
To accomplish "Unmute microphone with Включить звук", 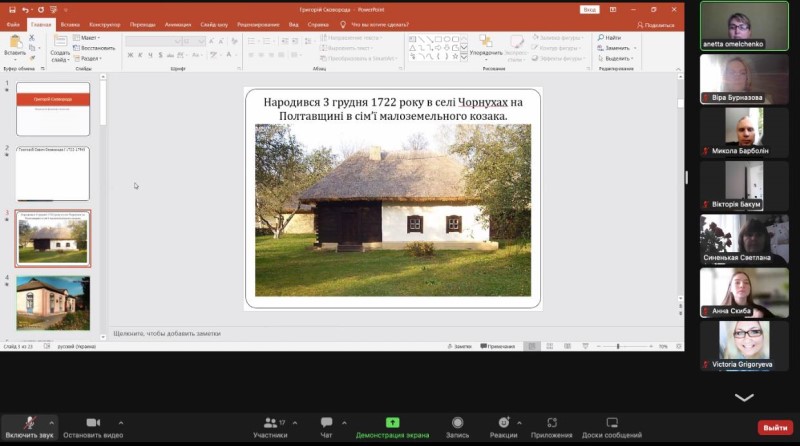I will tap(29, 428).
